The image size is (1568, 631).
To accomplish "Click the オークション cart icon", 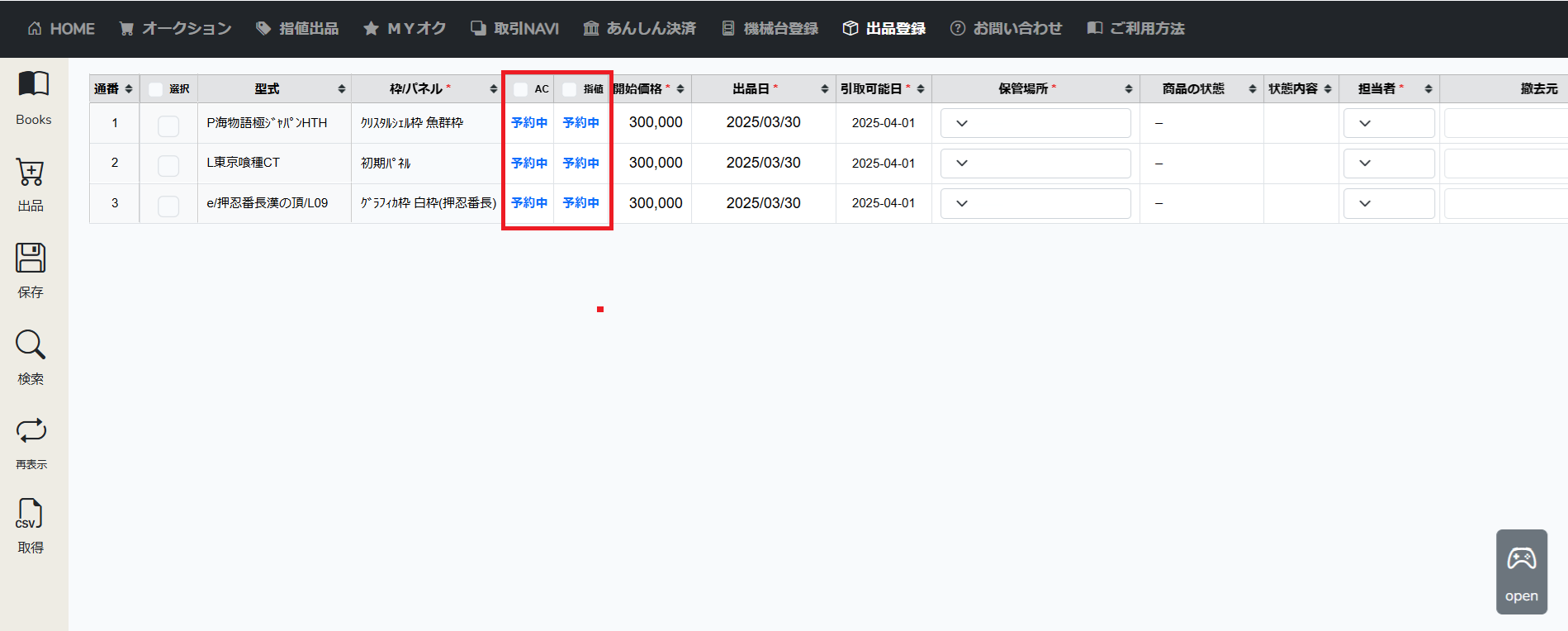I will (x=126, y=29).
